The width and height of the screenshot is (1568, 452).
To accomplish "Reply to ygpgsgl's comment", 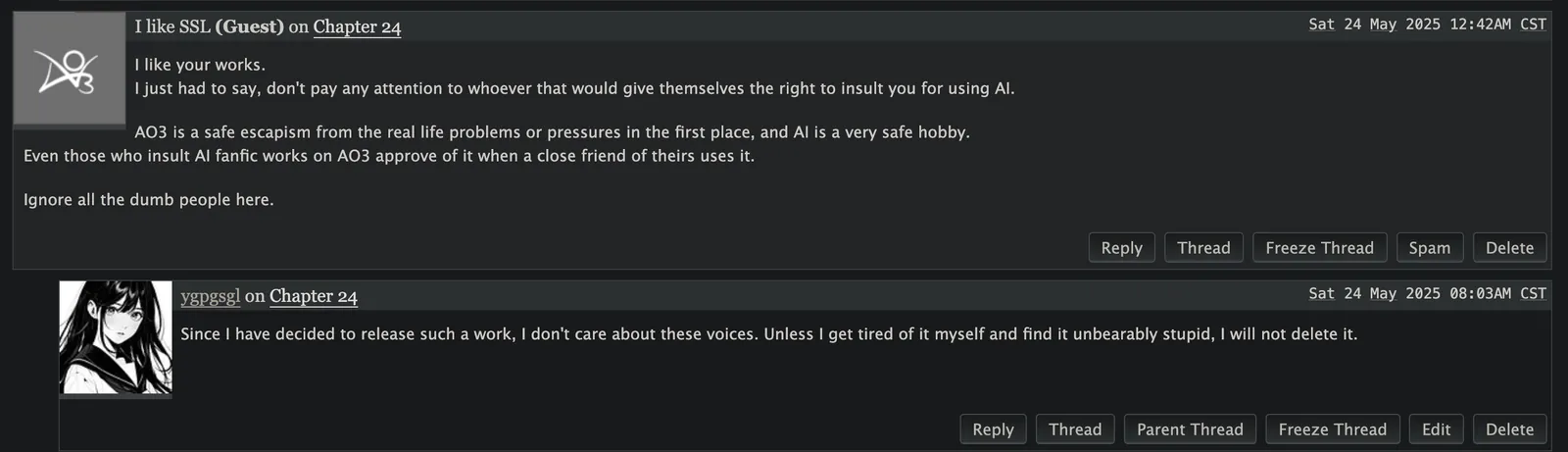I will (993, 429).
